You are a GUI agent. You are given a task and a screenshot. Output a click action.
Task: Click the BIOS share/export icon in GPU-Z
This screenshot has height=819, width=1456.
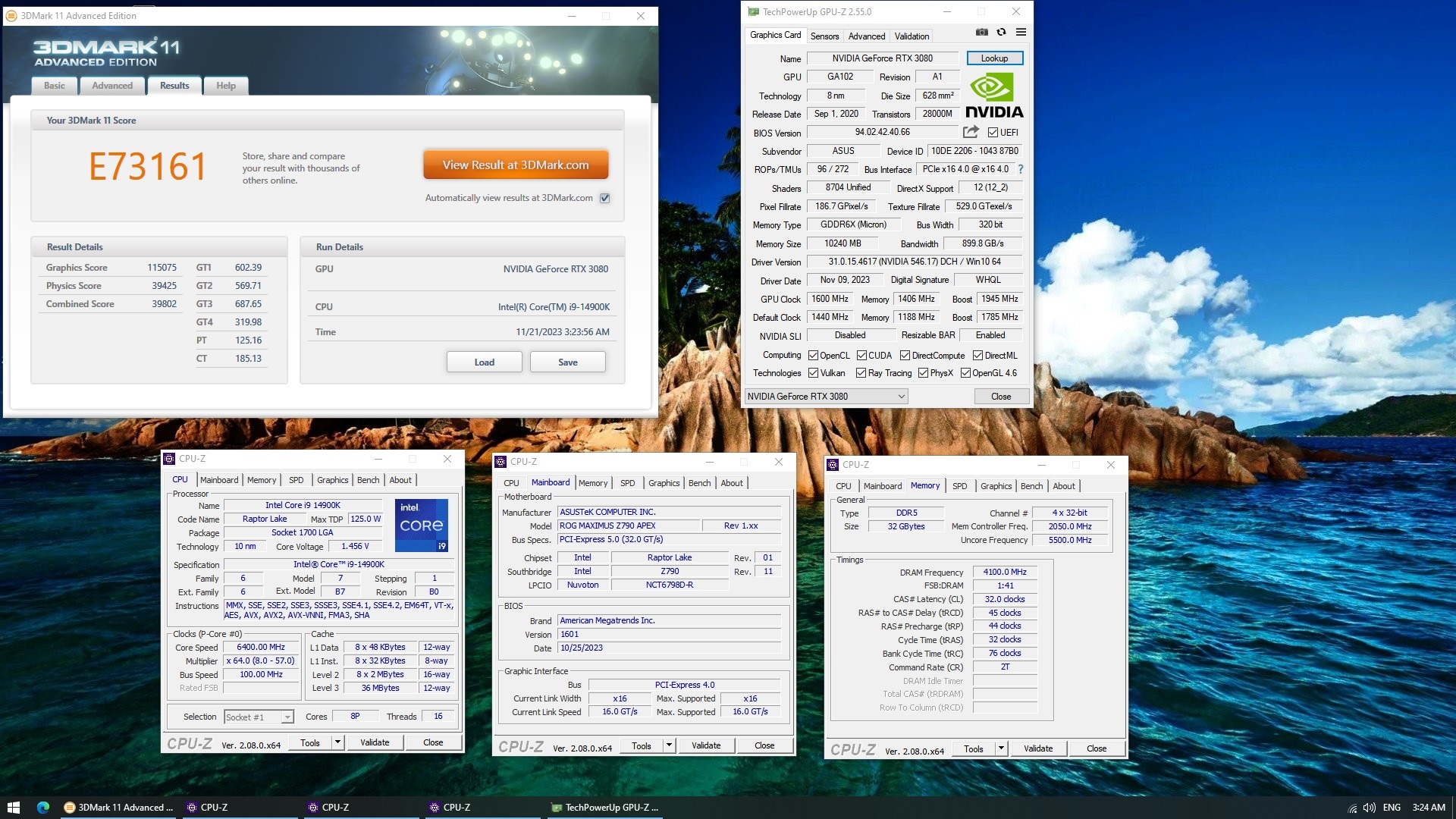tap(971, 132)
